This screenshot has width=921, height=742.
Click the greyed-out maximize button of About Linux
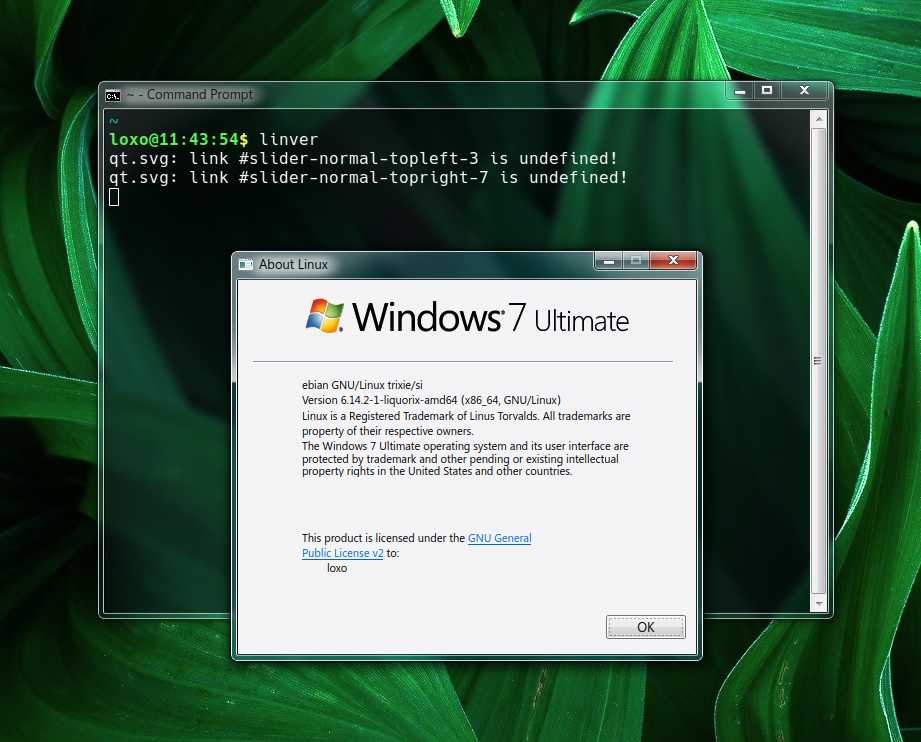[635, 261]
